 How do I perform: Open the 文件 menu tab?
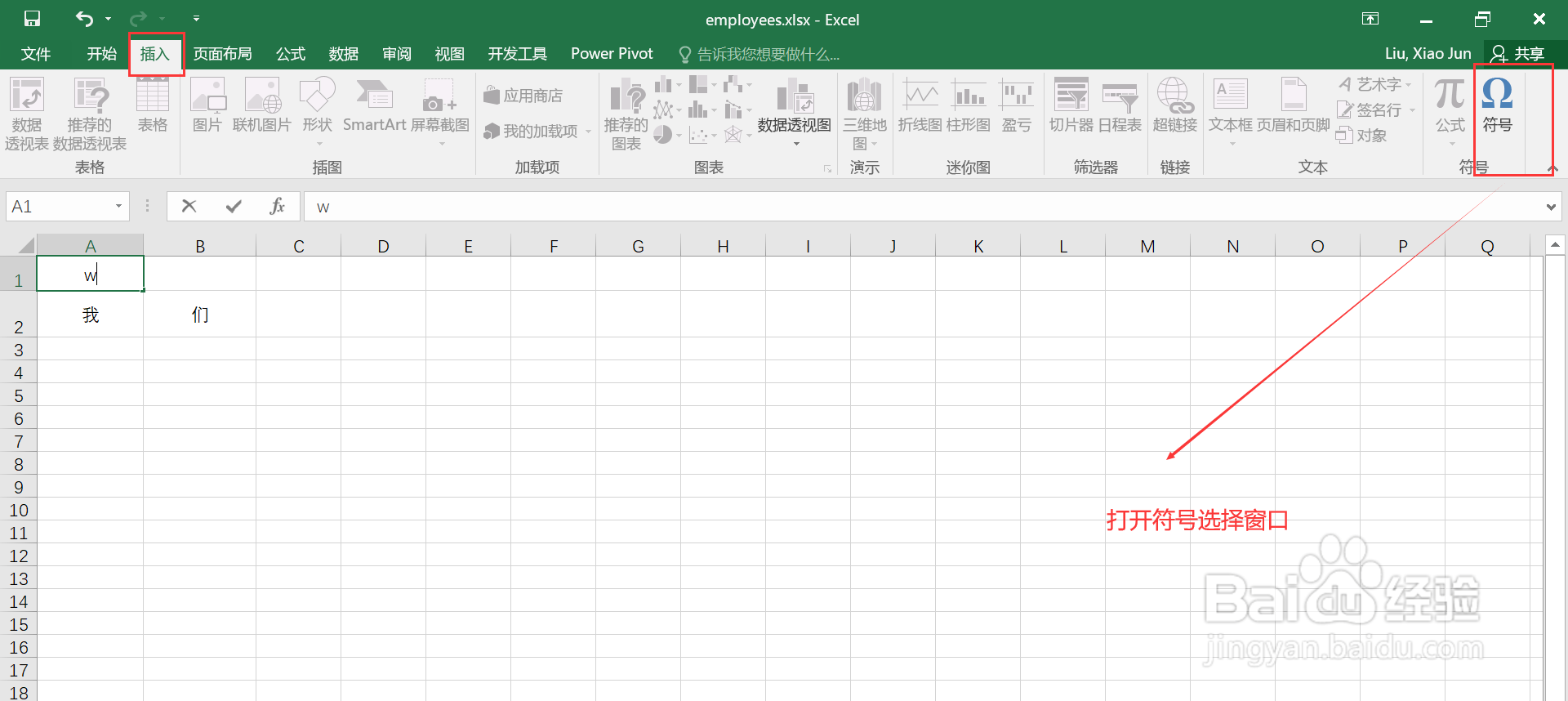[36, 54]
